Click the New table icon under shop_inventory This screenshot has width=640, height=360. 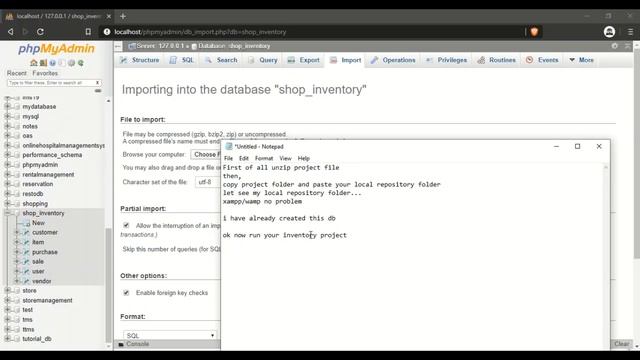26,223
